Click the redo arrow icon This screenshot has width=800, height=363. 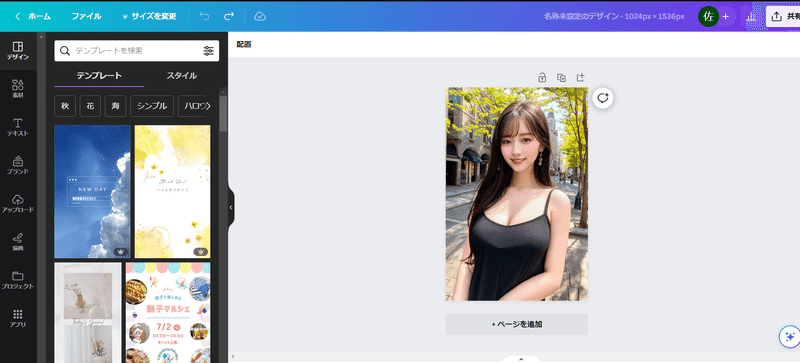pos(229,16)
